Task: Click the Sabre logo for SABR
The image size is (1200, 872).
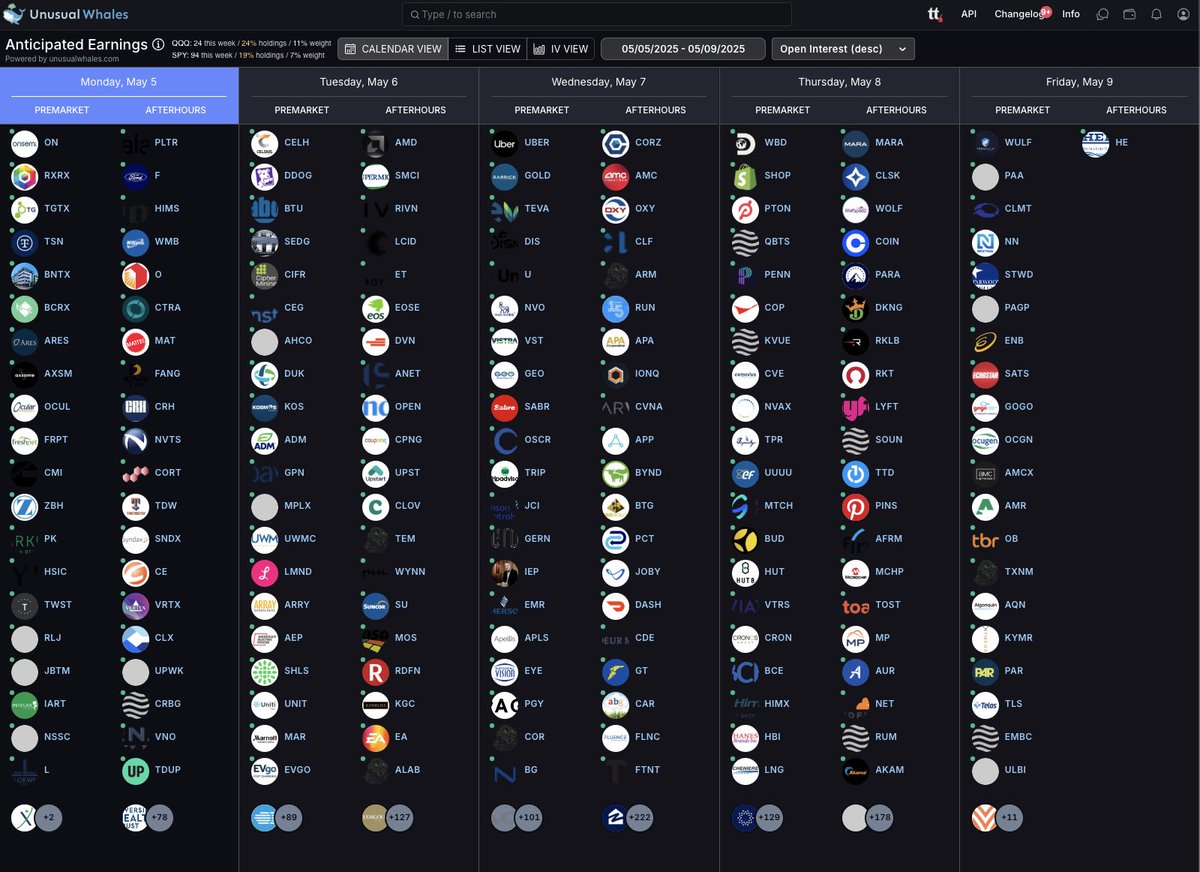Action: tap(505, 408)
